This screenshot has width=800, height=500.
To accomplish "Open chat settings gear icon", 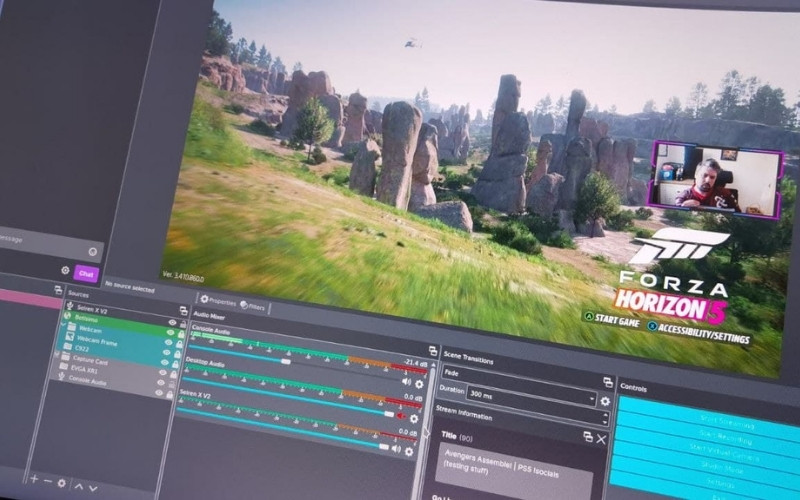I will coord(65,270).
